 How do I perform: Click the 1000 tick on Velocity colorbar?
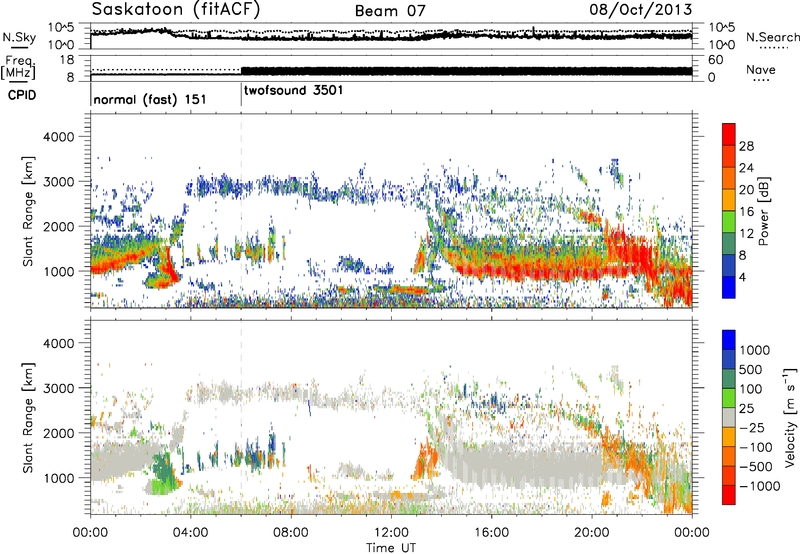755,350
